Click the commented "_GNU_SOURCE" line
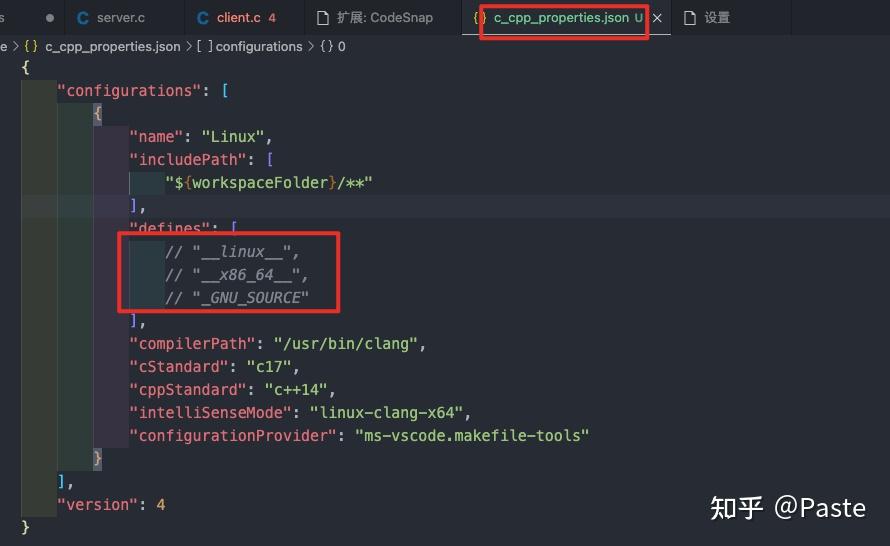Viewport: 890px width, 546px height. click(x=237, y=297)
